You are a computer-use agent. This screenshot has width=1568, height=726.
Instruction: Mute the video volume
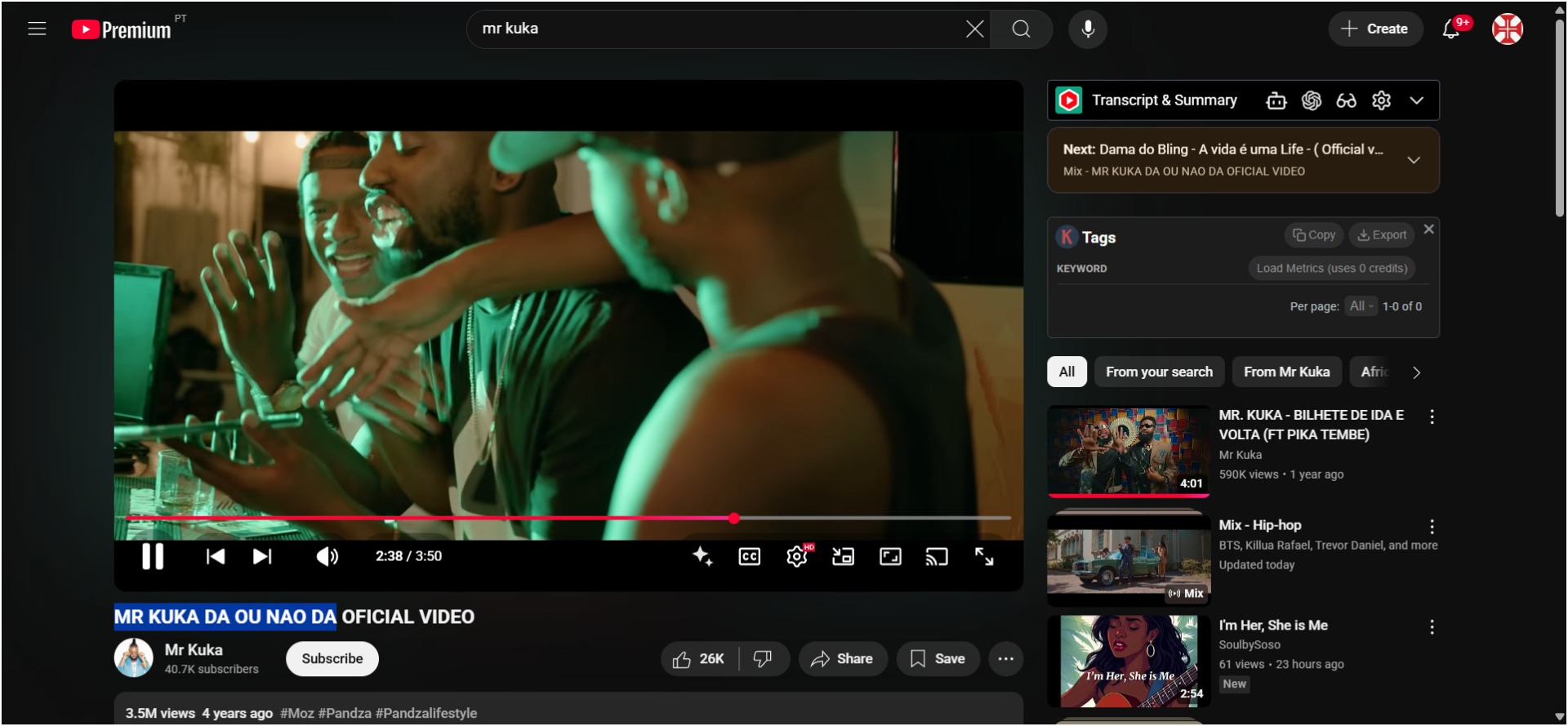[327, 556]
